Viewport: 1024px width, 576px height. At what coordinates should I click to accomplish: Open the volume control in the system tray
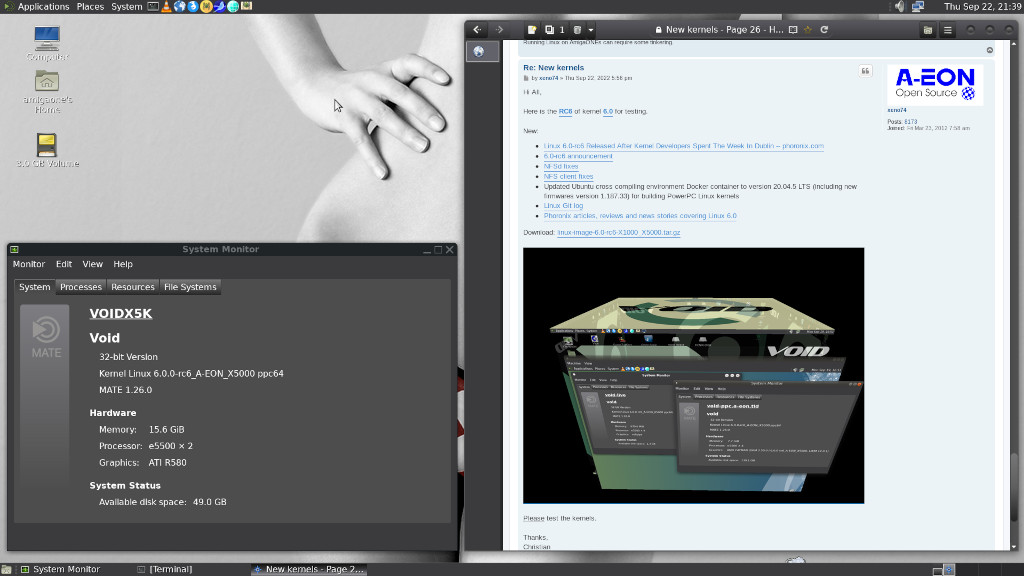click(900, 7)
